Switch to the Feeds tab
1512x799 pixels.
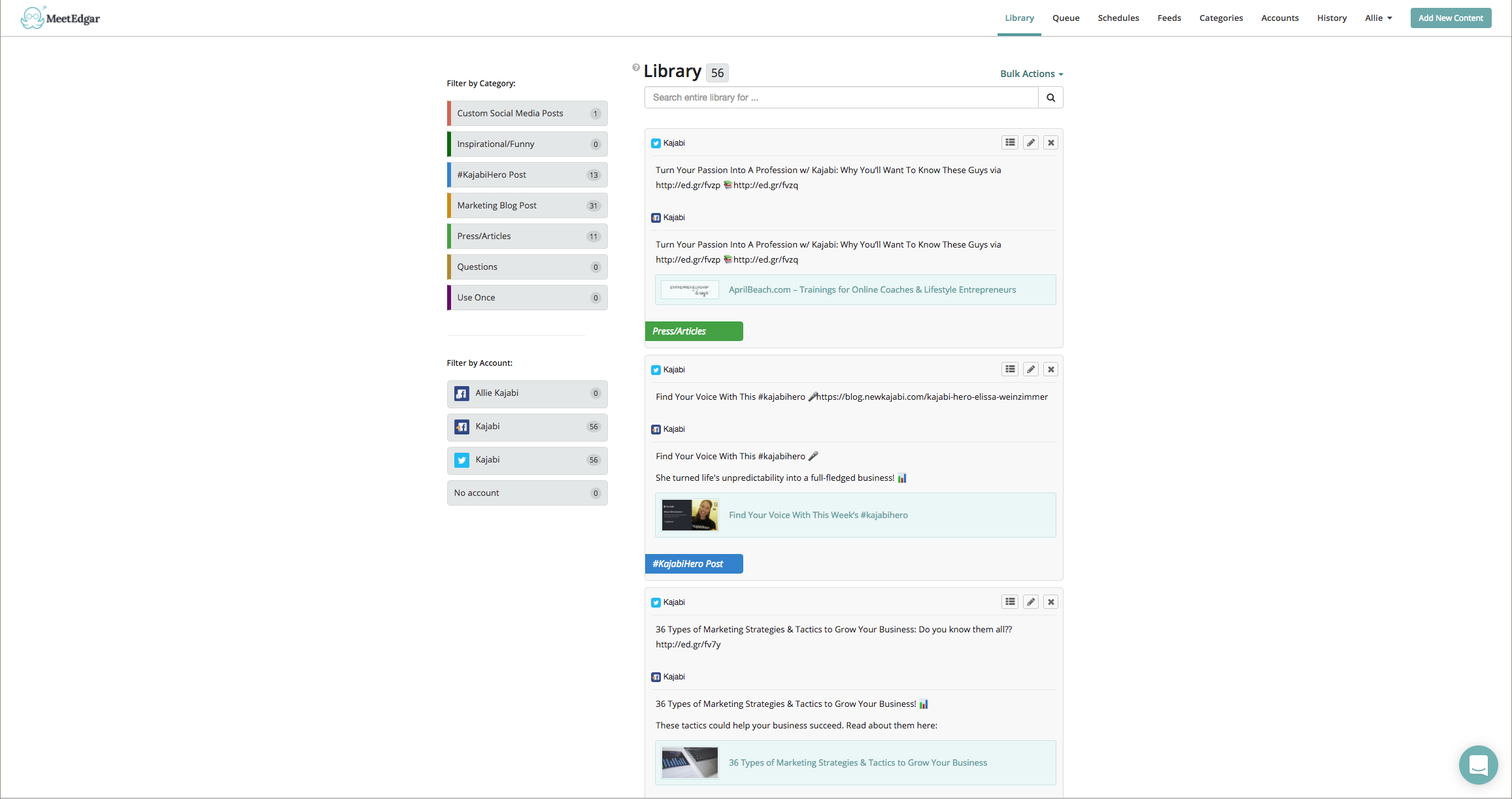1169,18
